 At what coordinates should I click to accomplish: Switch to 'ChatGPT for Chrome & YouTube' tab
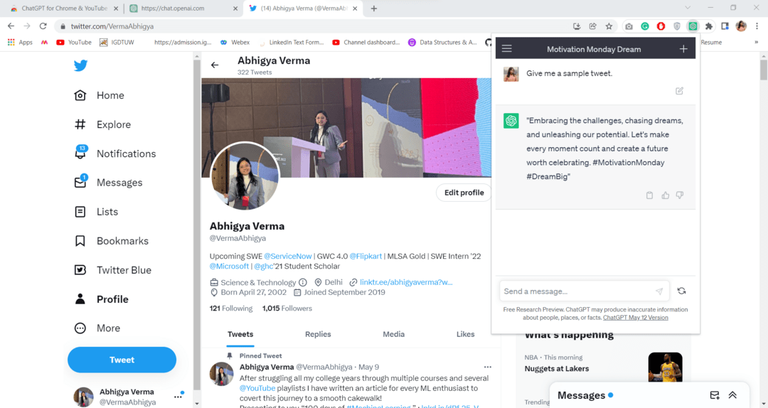click(x=64, y=8)
